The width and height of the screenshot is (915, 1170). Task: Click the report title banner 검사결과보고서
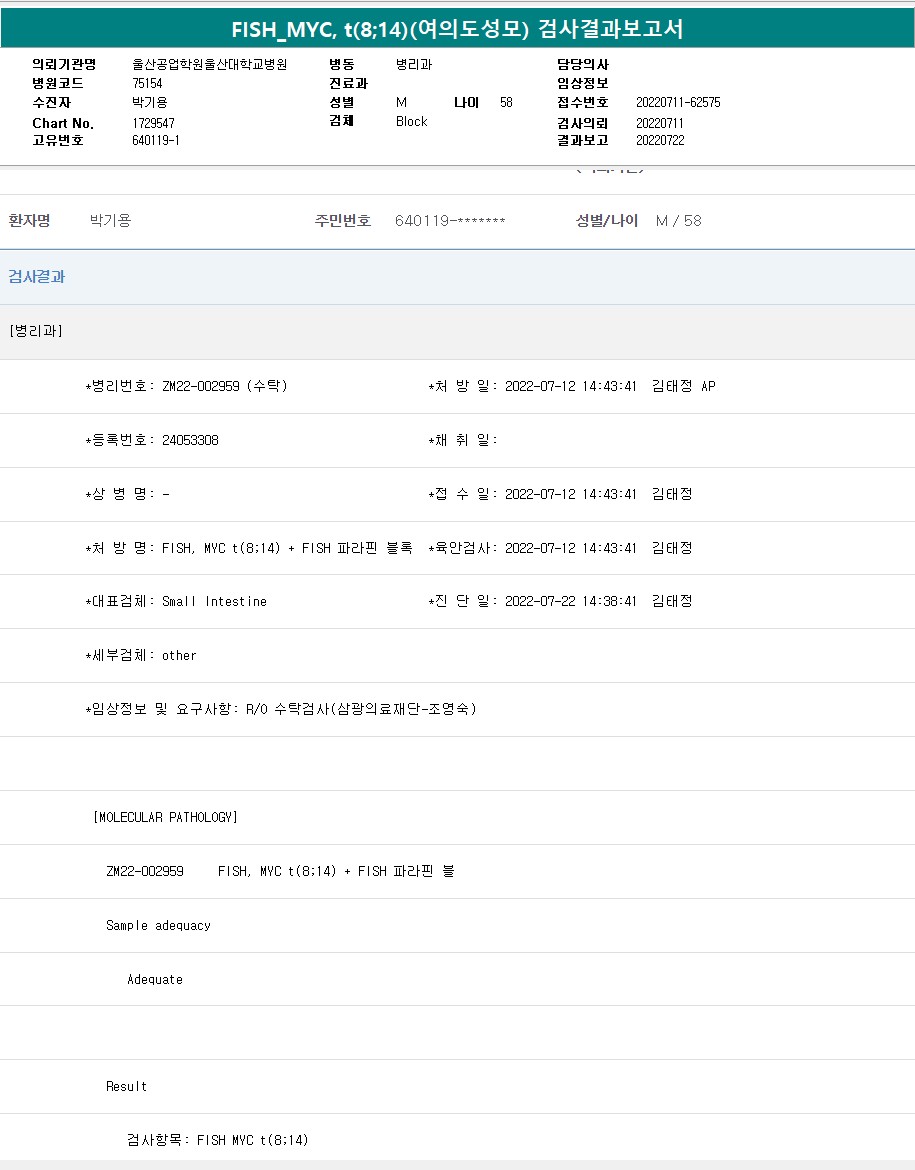point(457,29)
